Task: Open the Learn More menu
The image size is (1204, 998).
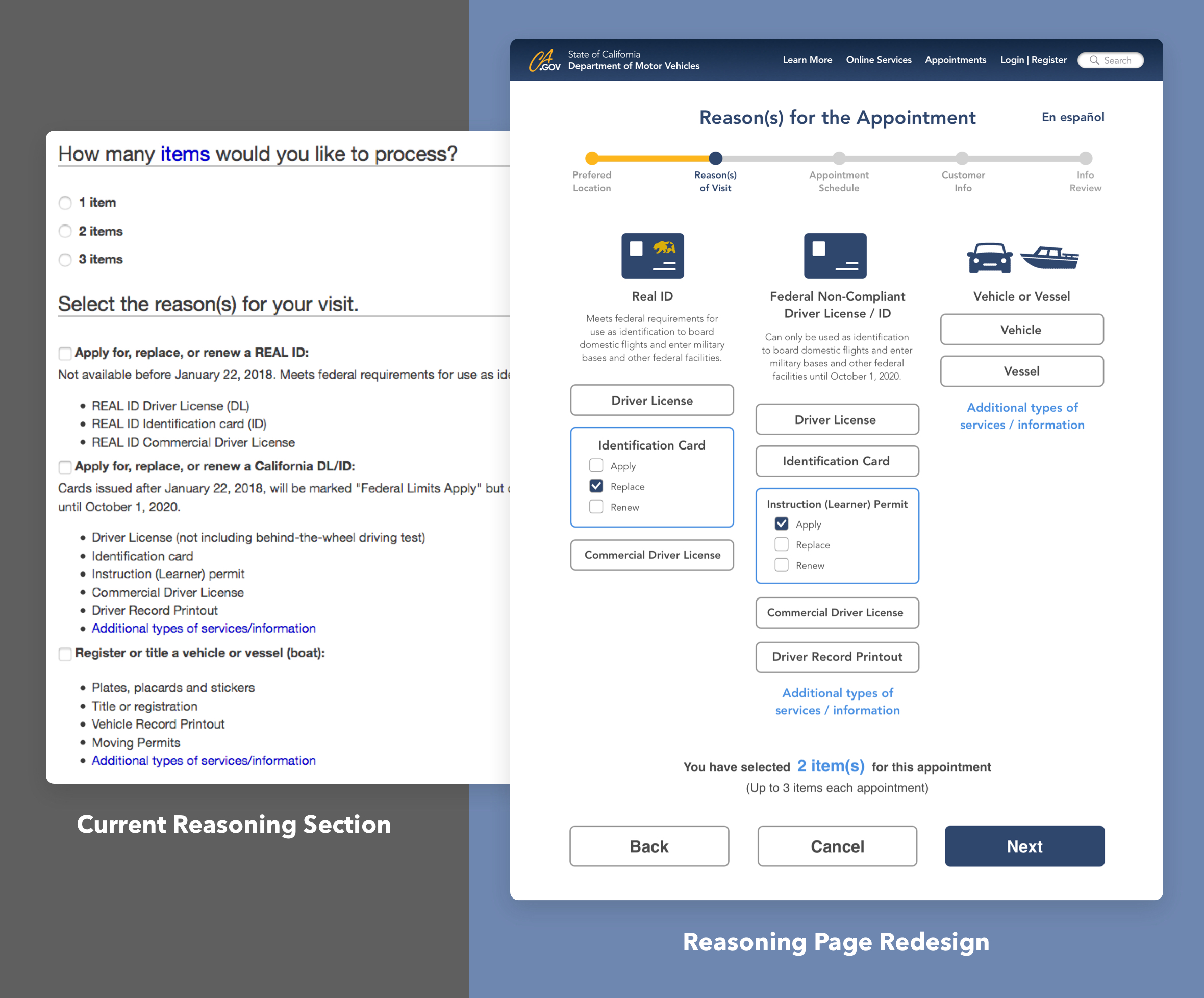Action: tap(807, 60)
